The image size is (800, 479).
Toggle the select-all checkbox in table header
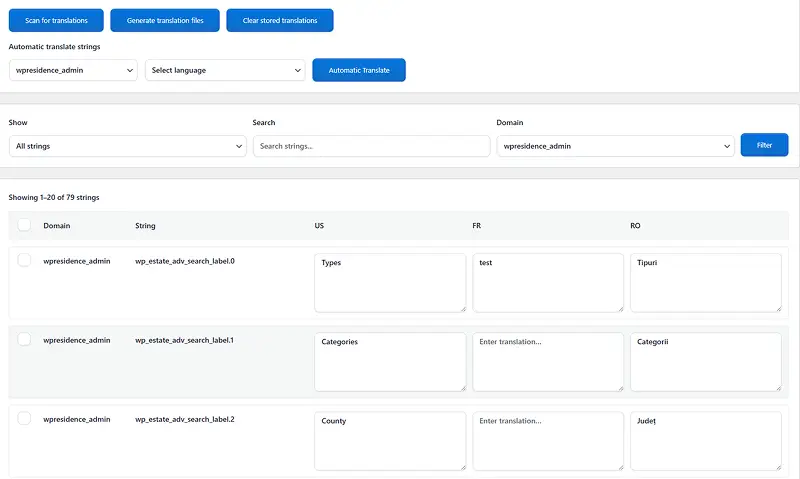(x=24, y=225)
